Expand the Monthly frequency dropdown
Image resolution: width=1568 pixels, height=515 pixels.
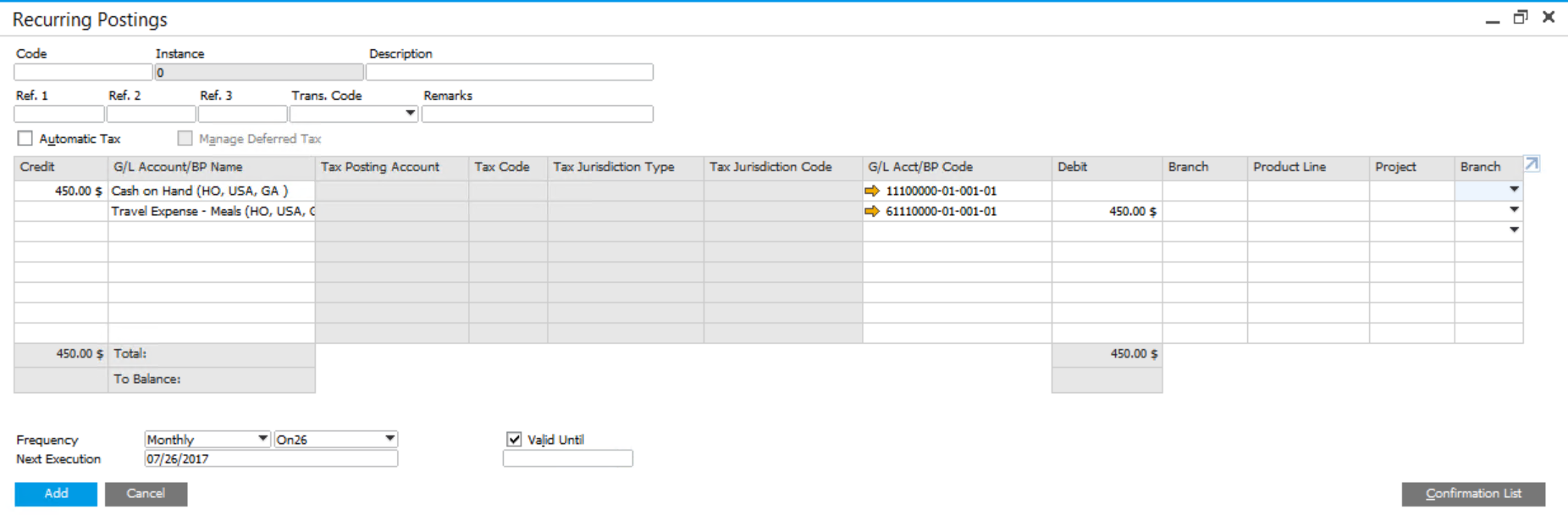[262, 439]
